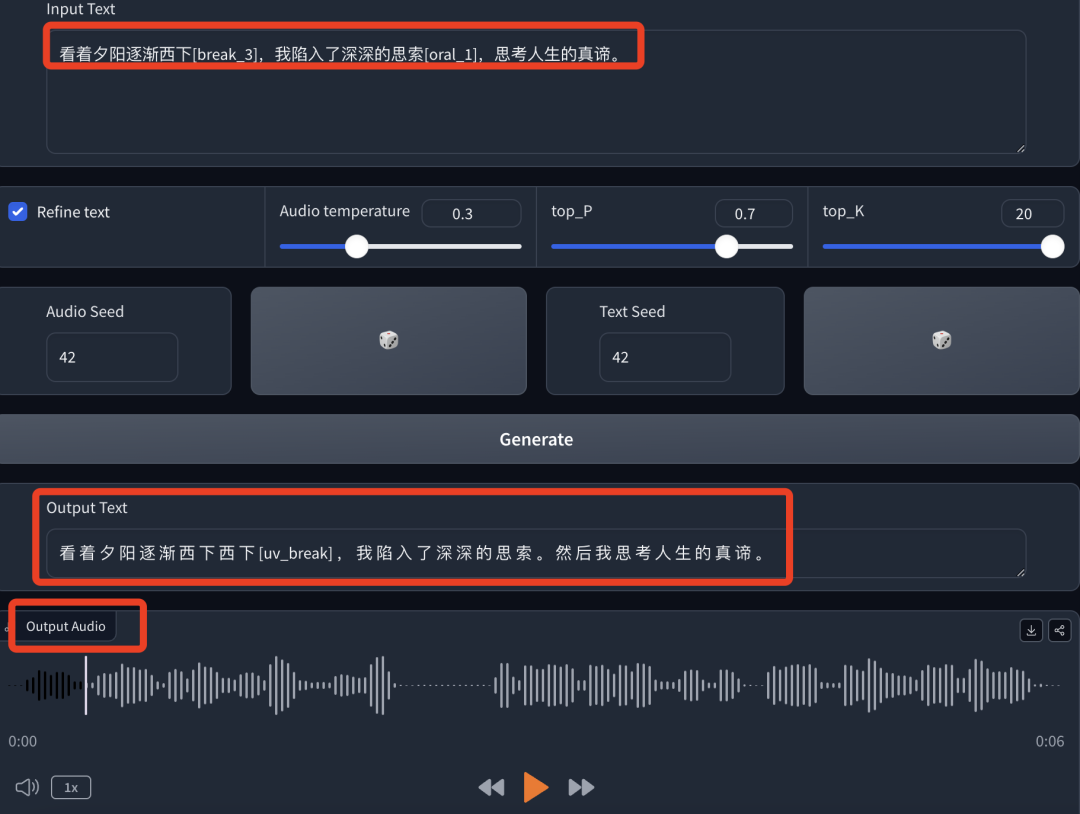Click the Output Text resize handle

tap(1021, 572)
